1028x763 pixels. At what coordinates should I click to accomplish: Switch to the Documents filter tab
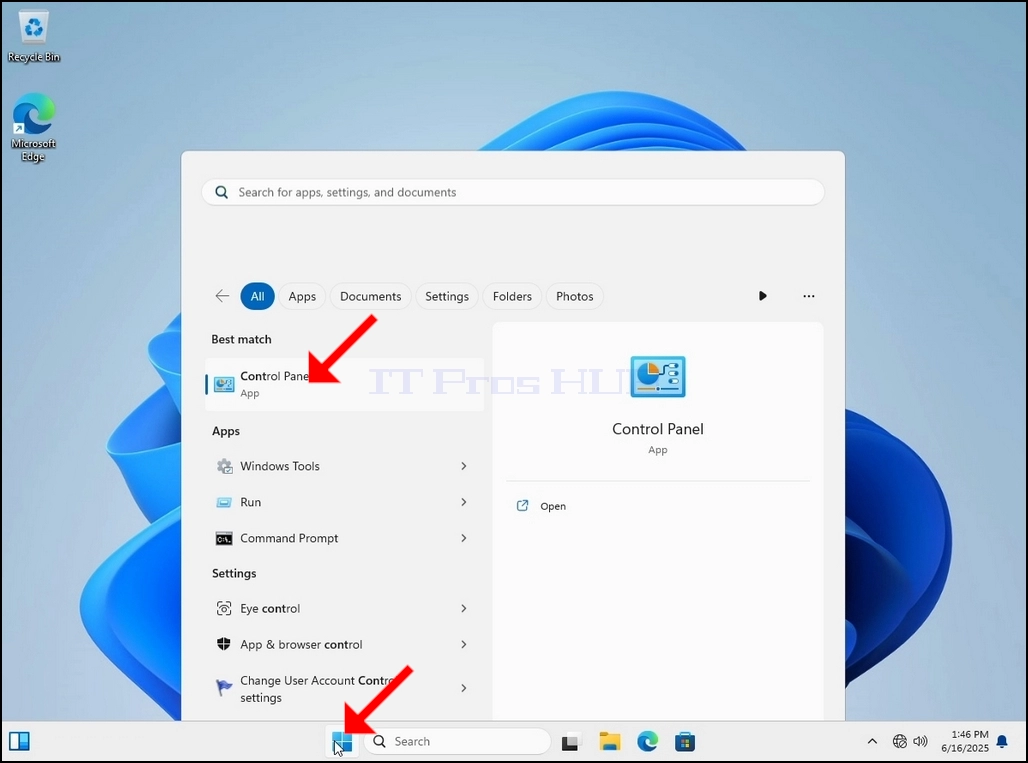[370, 296]
